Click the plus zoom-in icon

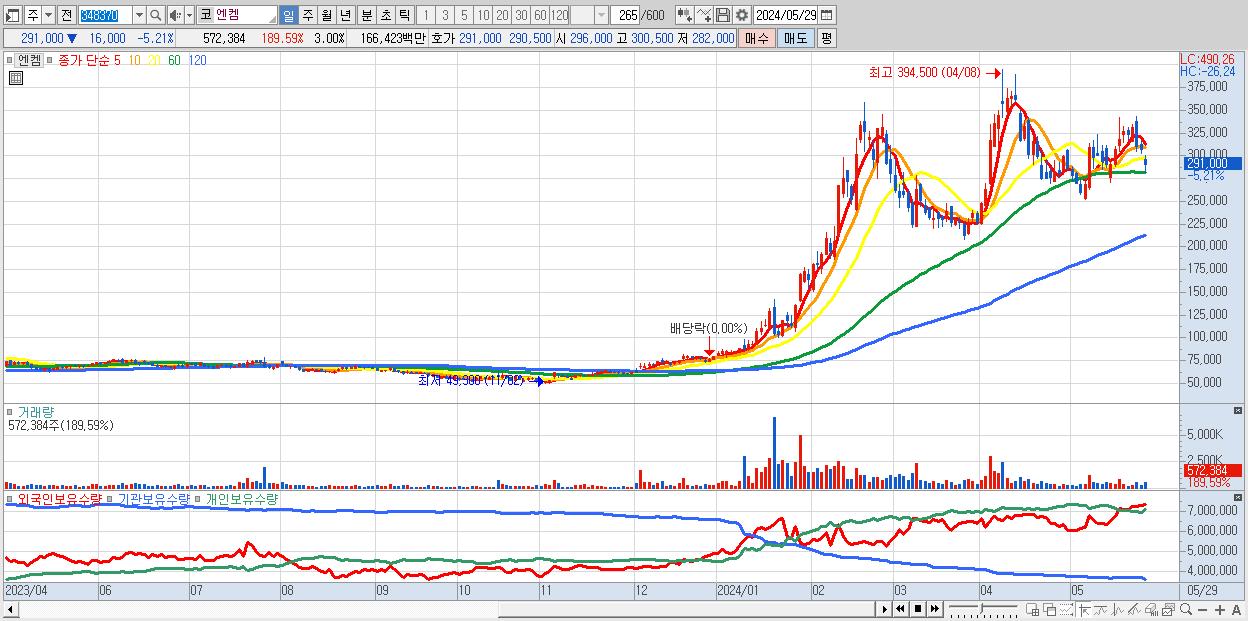point(1220,609)
